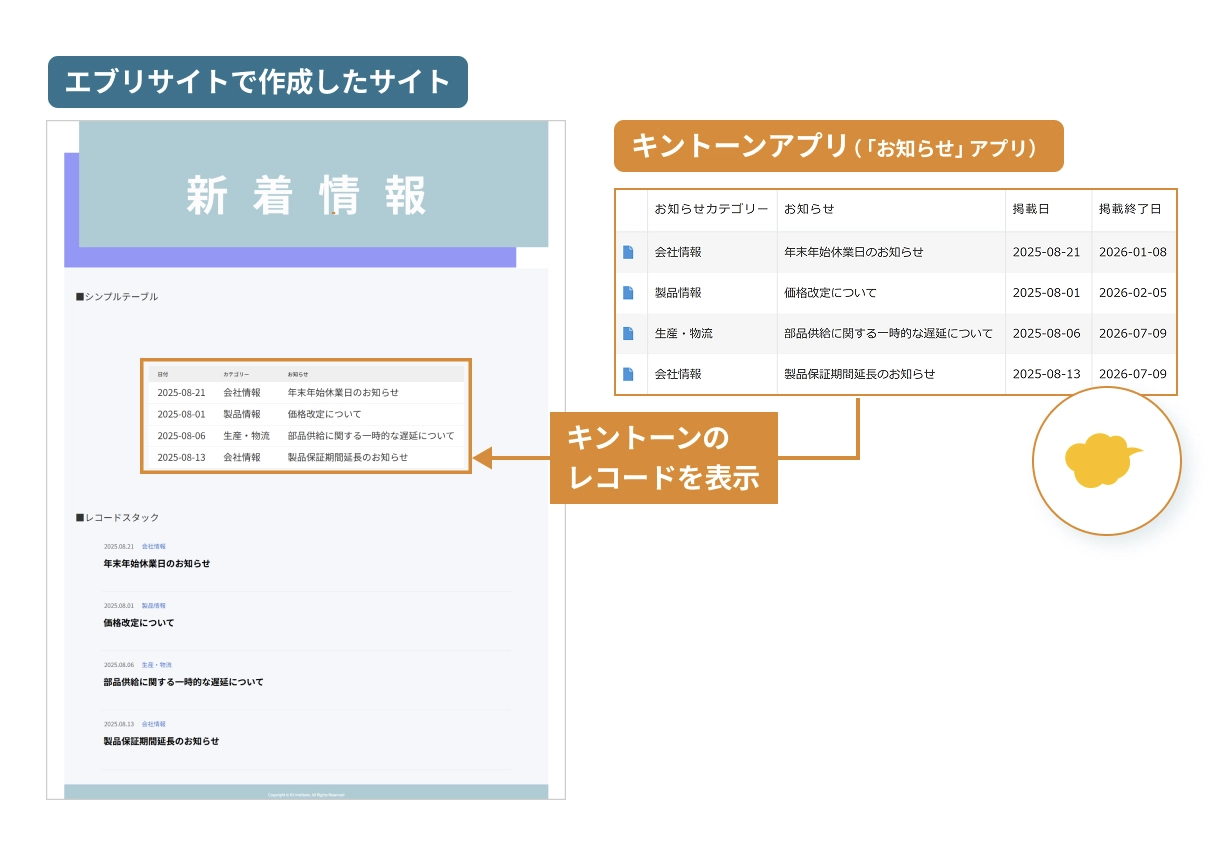1228x856 pixels.
Task: Click 2026-07-09 in Kintone 部品供給 row
Action: [1132, 333]
